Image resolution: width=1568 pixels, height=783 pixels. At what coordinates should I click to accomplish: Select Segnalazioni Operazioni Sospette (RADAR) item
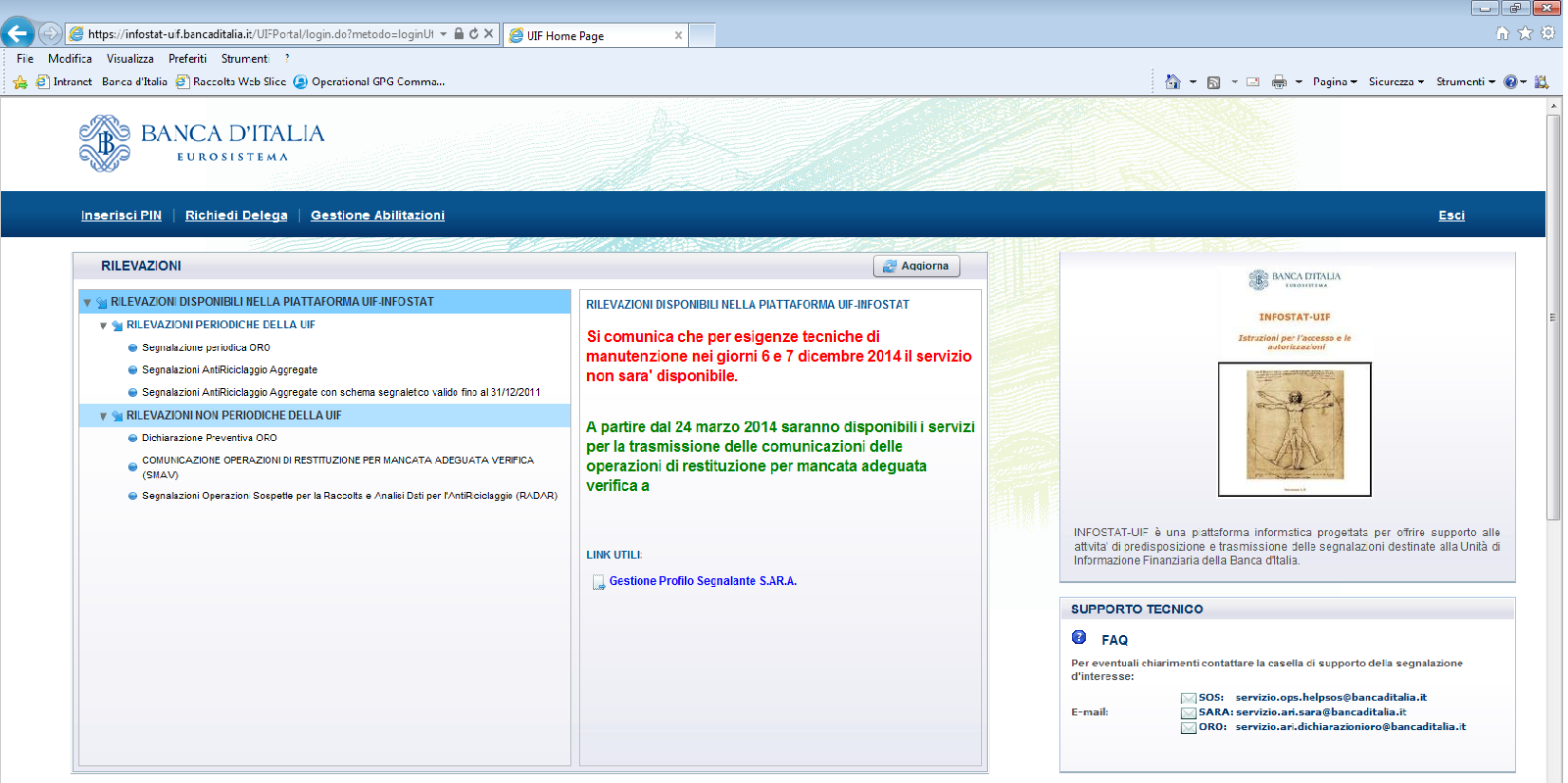(x=349, y=496)
